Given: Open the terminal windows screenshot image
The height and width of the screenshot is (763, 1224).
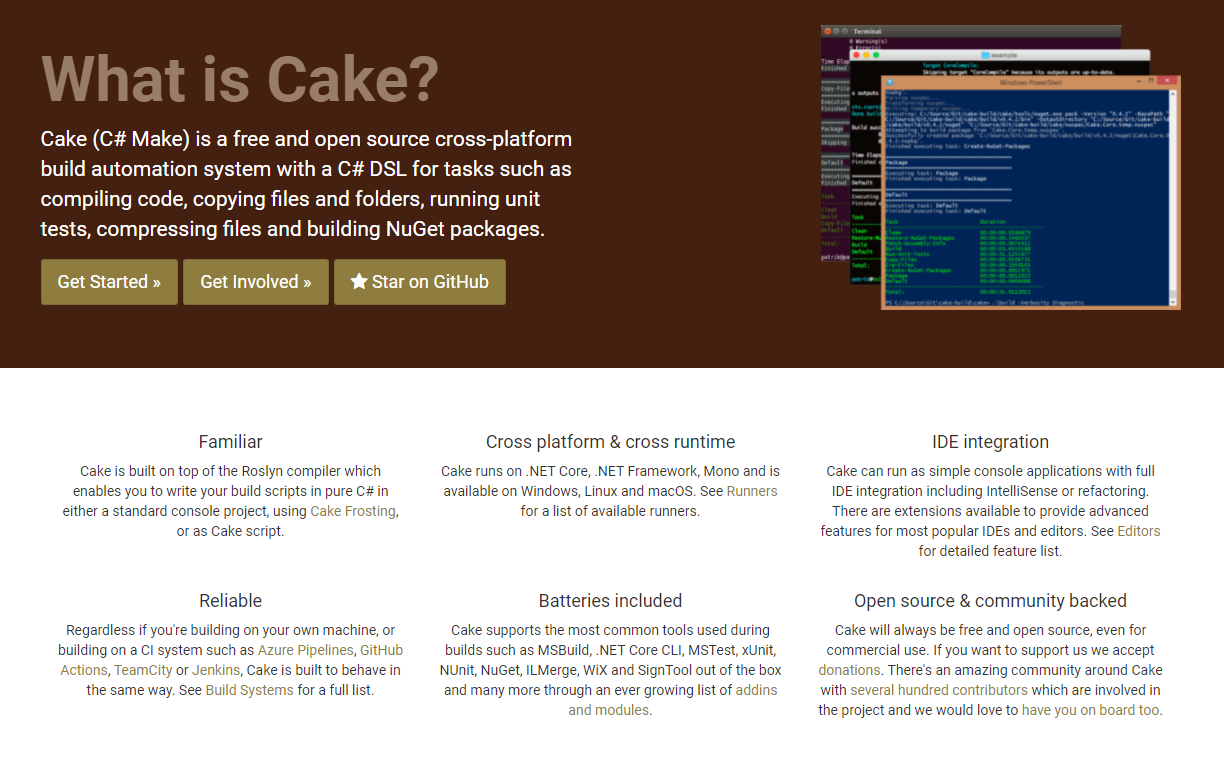Looking at the screenshot, I should coord(1000,167).
